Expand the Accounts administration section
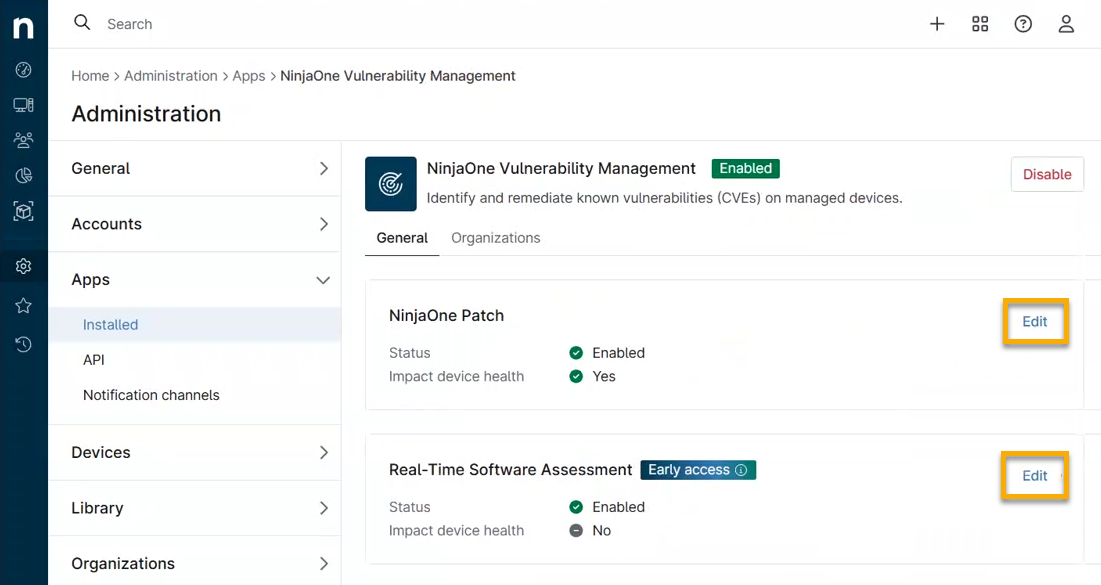Image resolution: width=1101 pixels, height=585 pixels. coord(195,224)
